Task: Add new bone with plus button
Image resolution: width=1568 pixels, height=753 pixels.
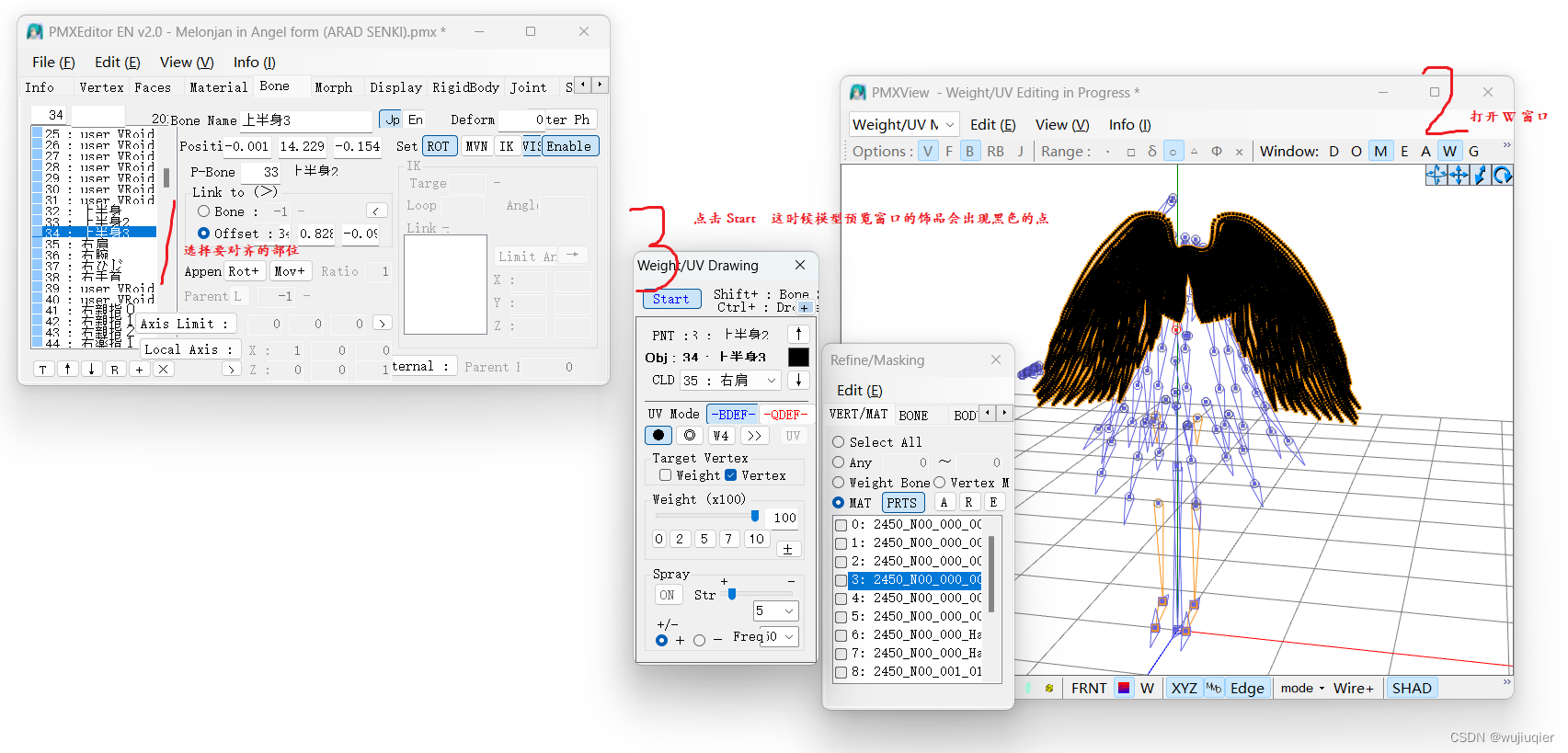Action: [139, 369]
